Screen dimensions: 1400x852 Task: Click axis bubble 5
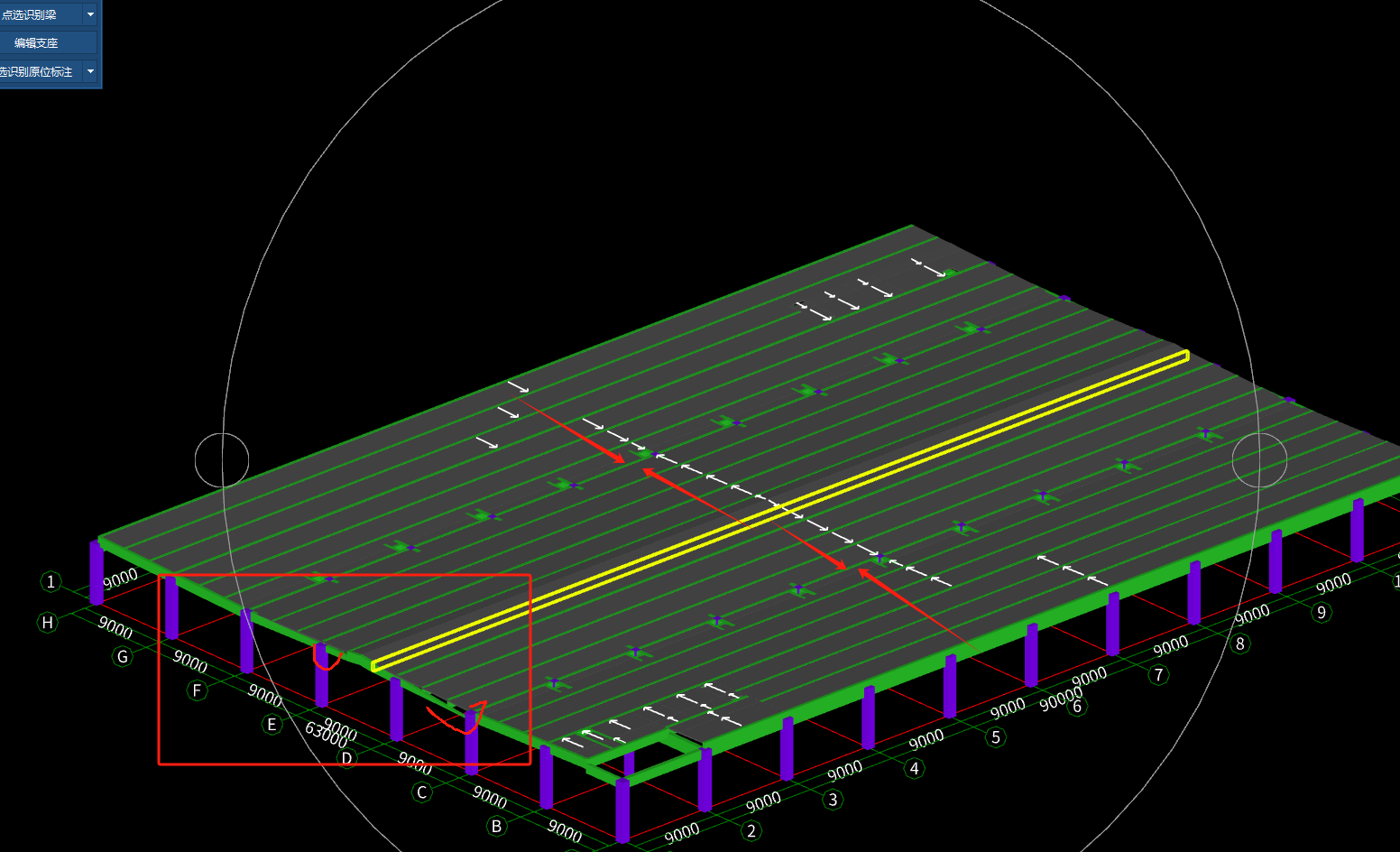click(x=996, y=737)
